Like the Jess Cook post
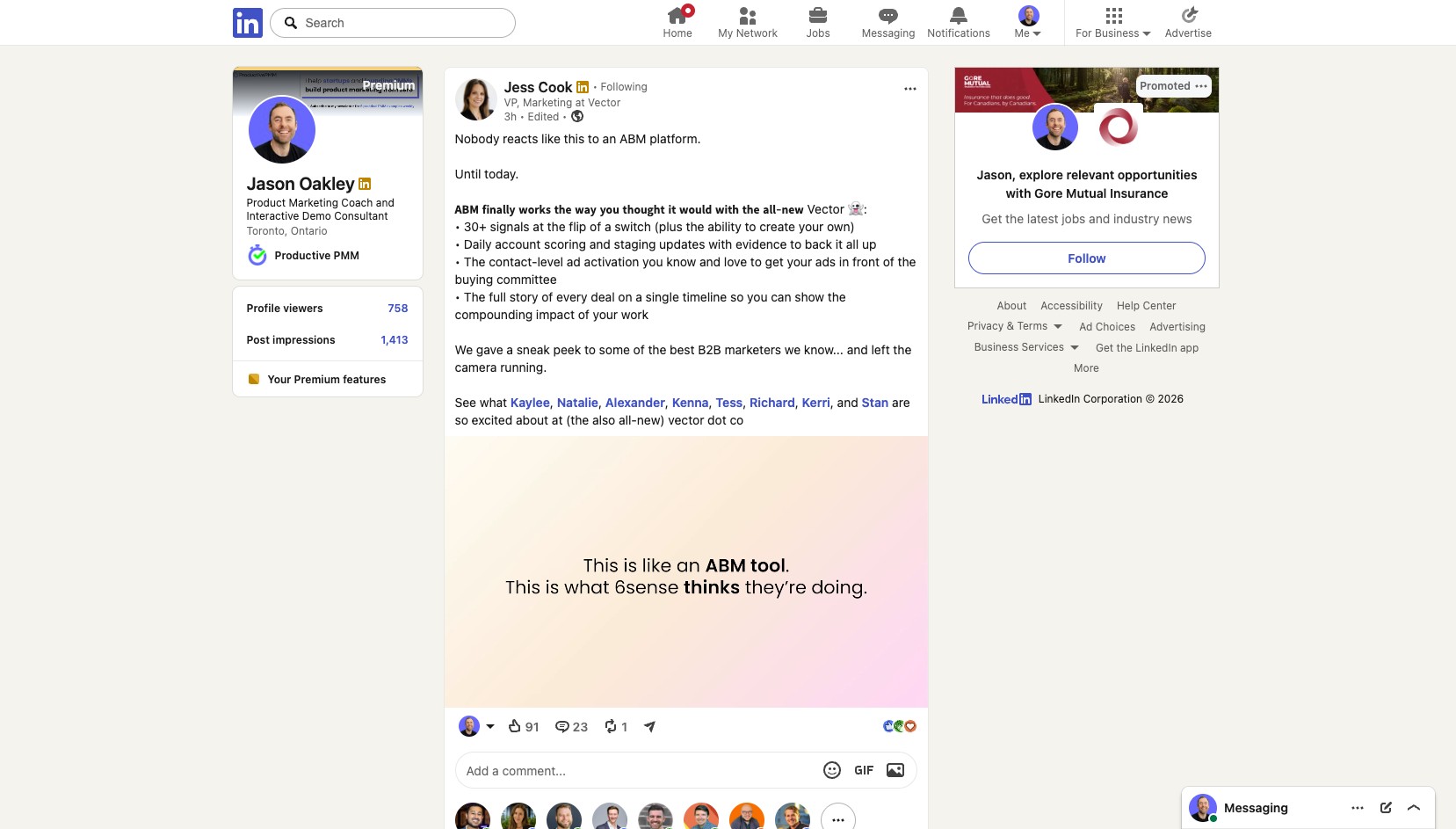This screenshot has height=829, width=1456. click(x=524, y=726)
